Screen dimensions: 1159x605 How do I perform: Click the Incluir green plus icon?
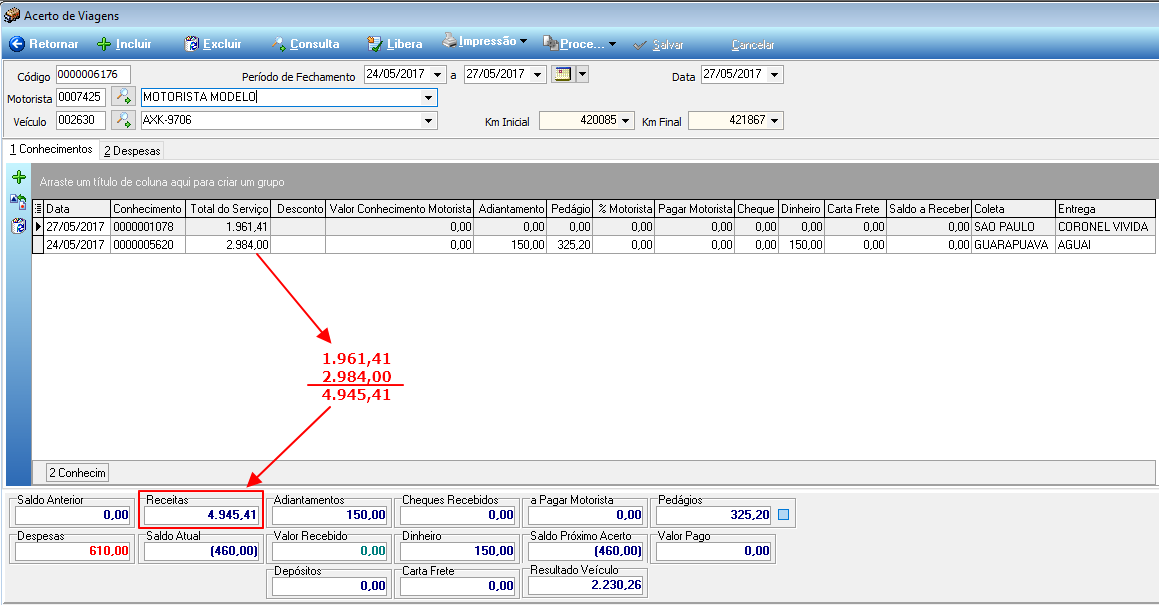point(104,44)
